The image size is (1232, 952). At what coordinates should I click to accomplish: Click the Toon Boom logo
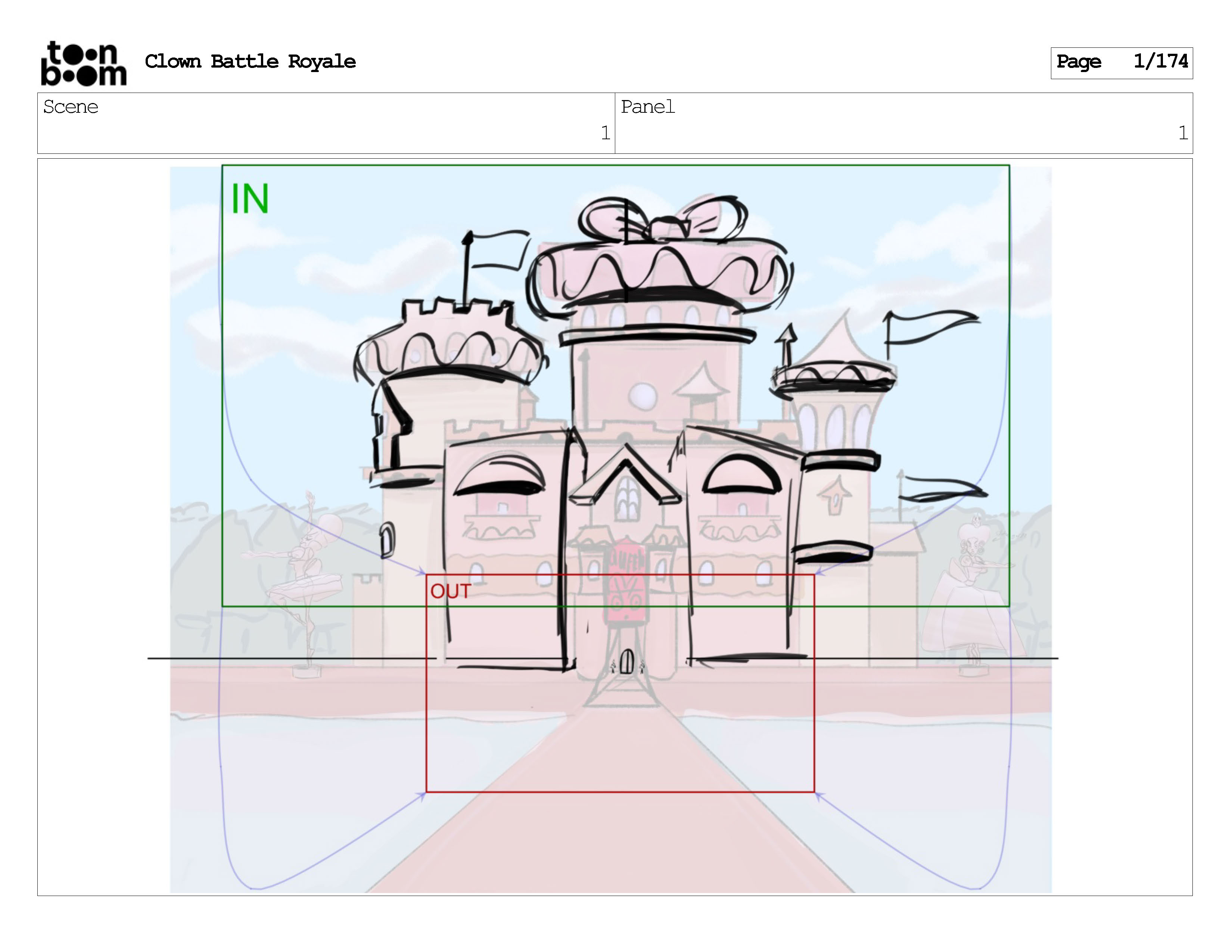pyautogui.click(x=84, y=63)
